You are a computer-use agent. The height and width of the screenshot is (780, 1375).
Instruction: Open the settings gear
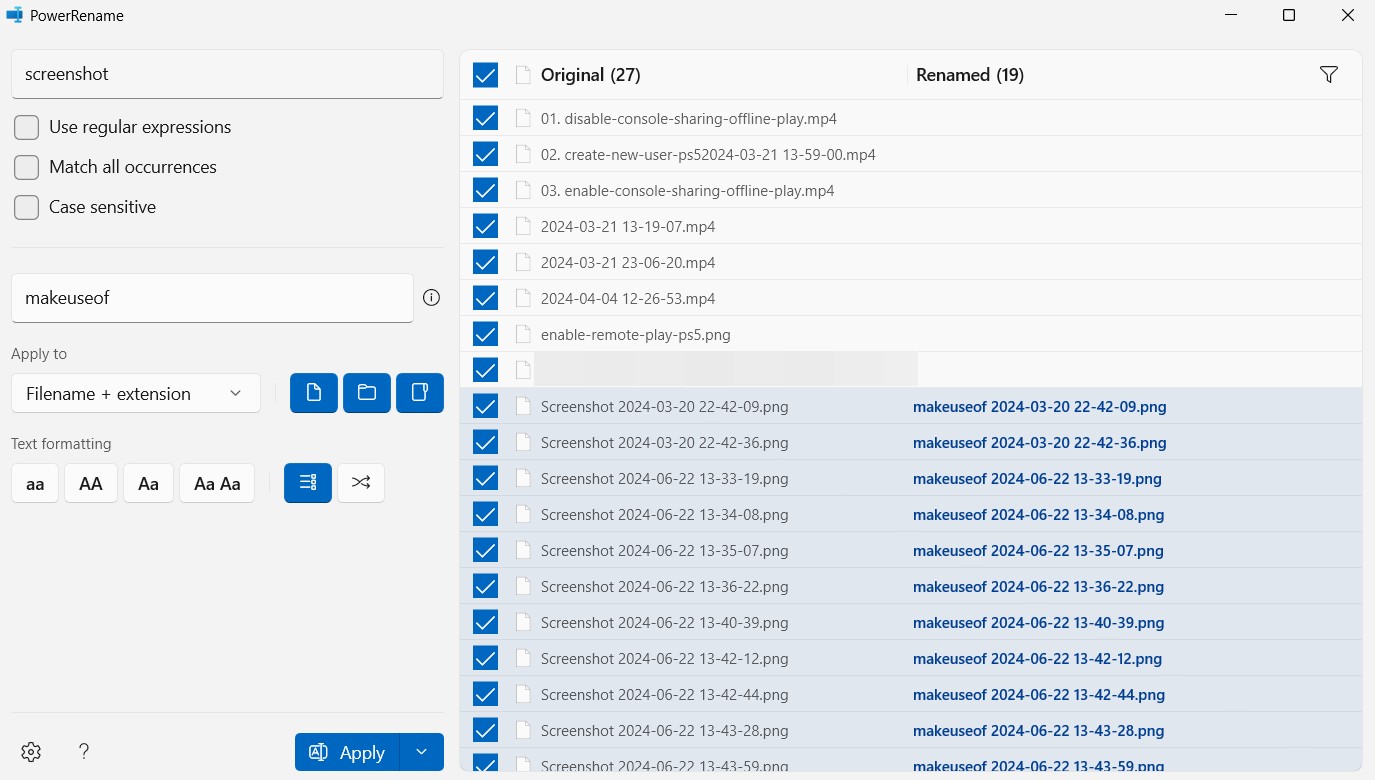coord(31,752)
